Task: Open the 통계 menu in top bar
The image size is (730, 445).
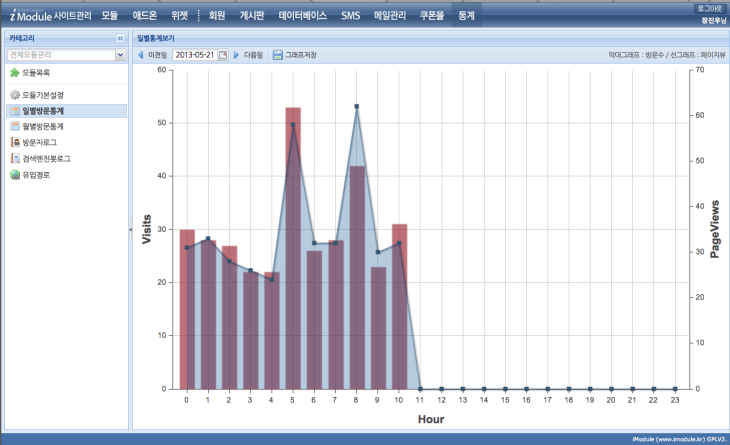Action: coord(466,16)
